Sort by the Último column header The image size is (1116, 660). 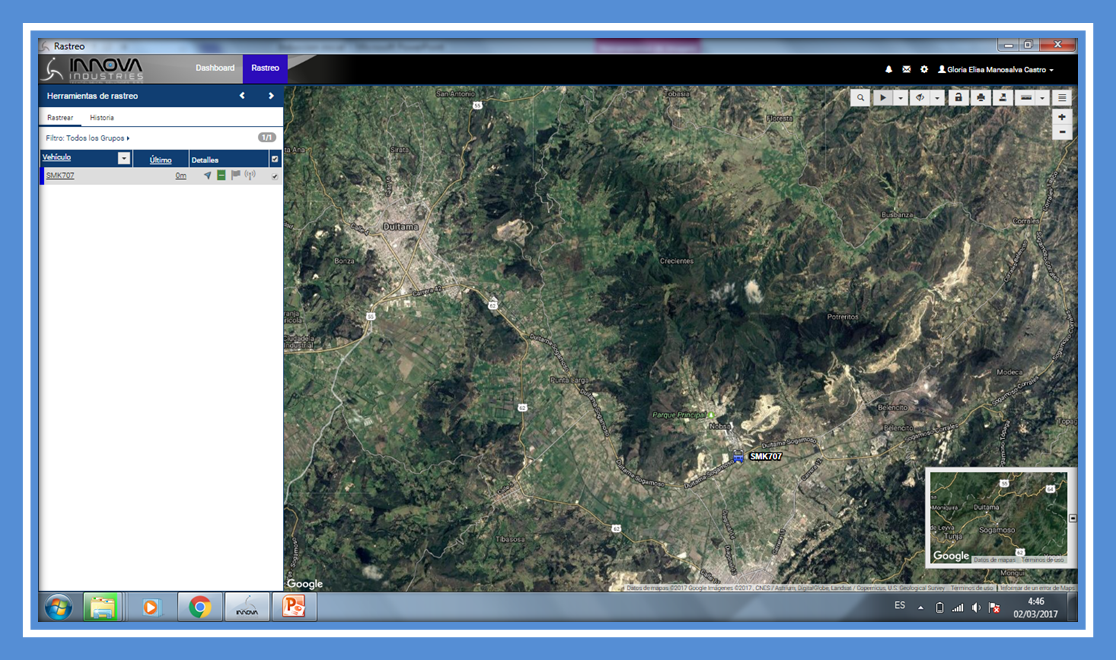tap(160, 160)
